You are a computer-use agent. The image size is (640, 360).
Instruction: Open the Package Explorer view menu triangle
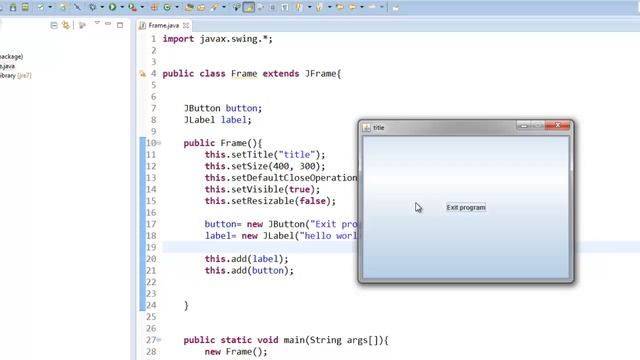click(97, 23)
